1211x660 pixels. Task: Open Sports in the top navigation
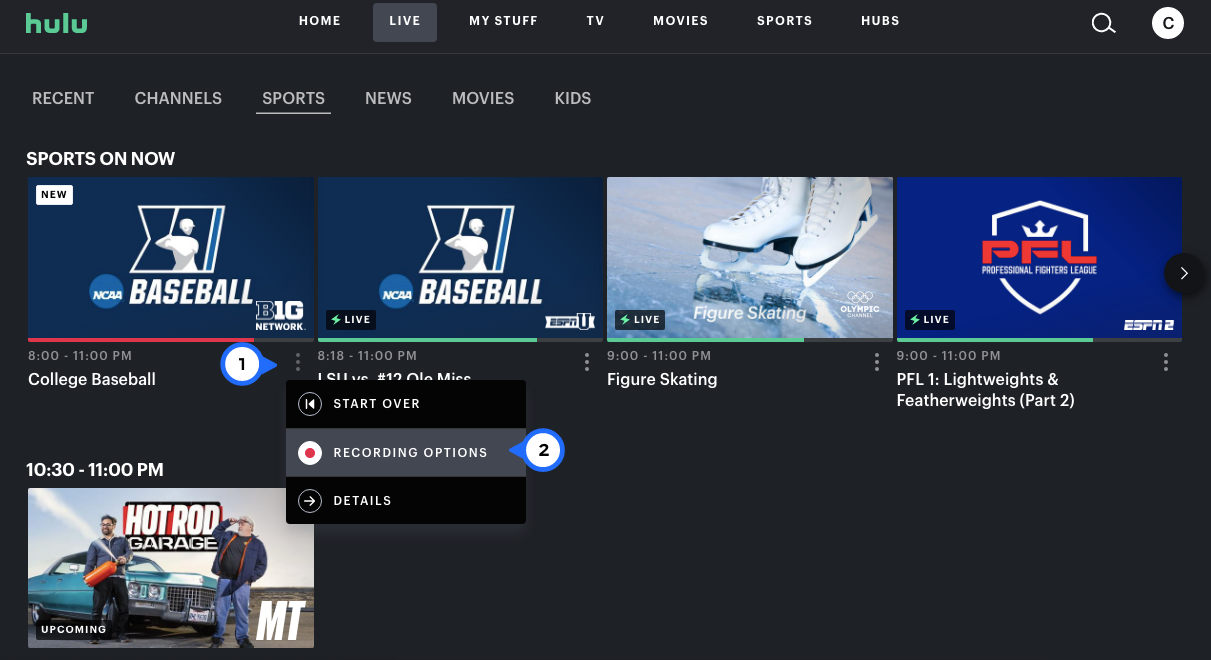point(785,21)
